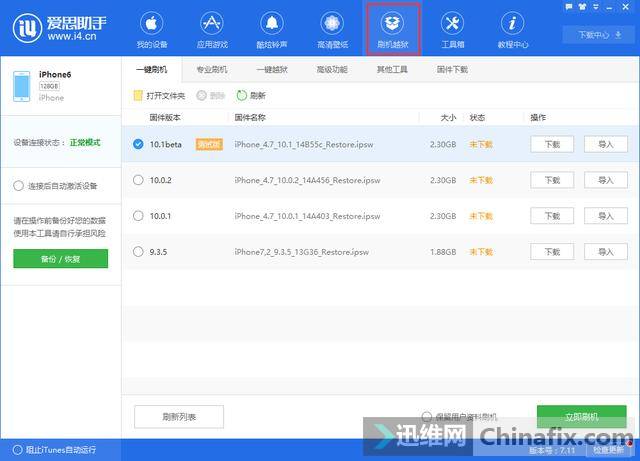Click the 刷新列表 button

[x=179, y=416]
